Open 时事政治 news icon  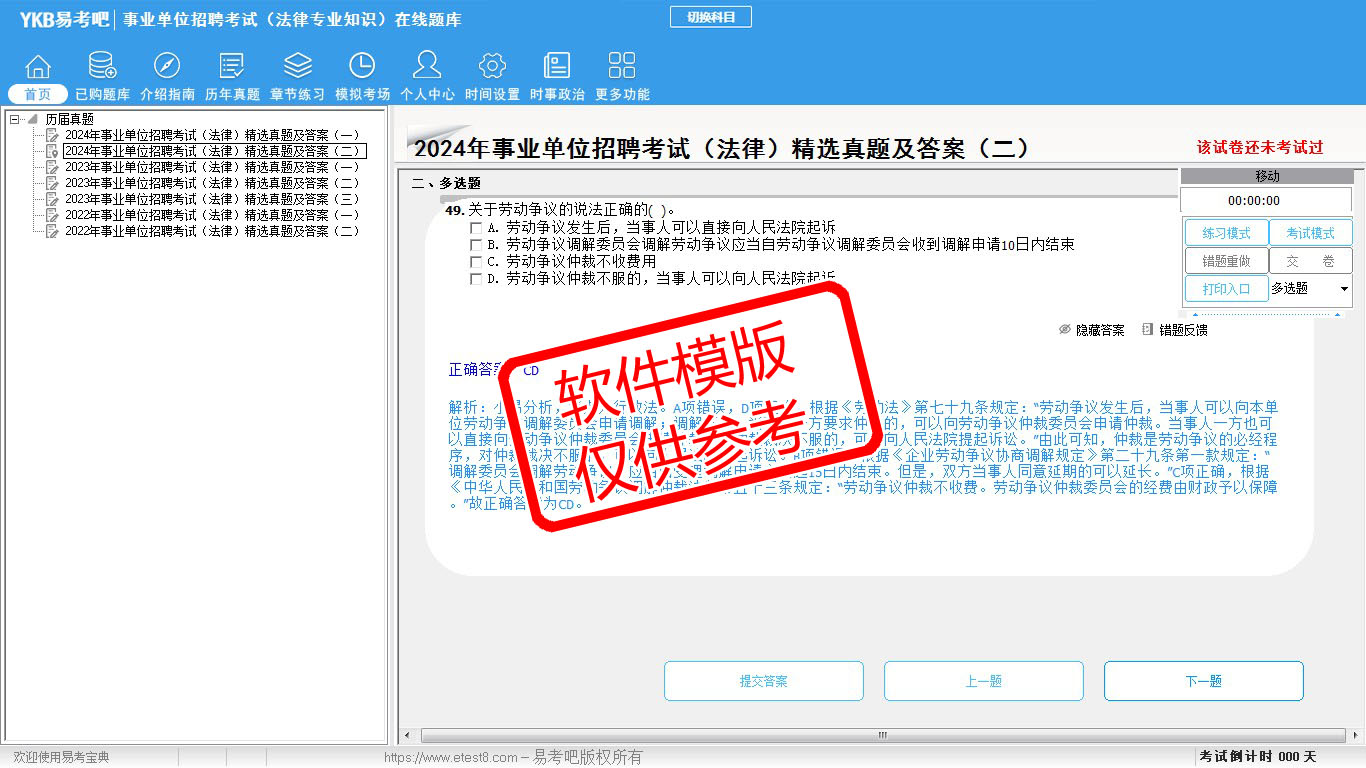(x=557, y=67)
